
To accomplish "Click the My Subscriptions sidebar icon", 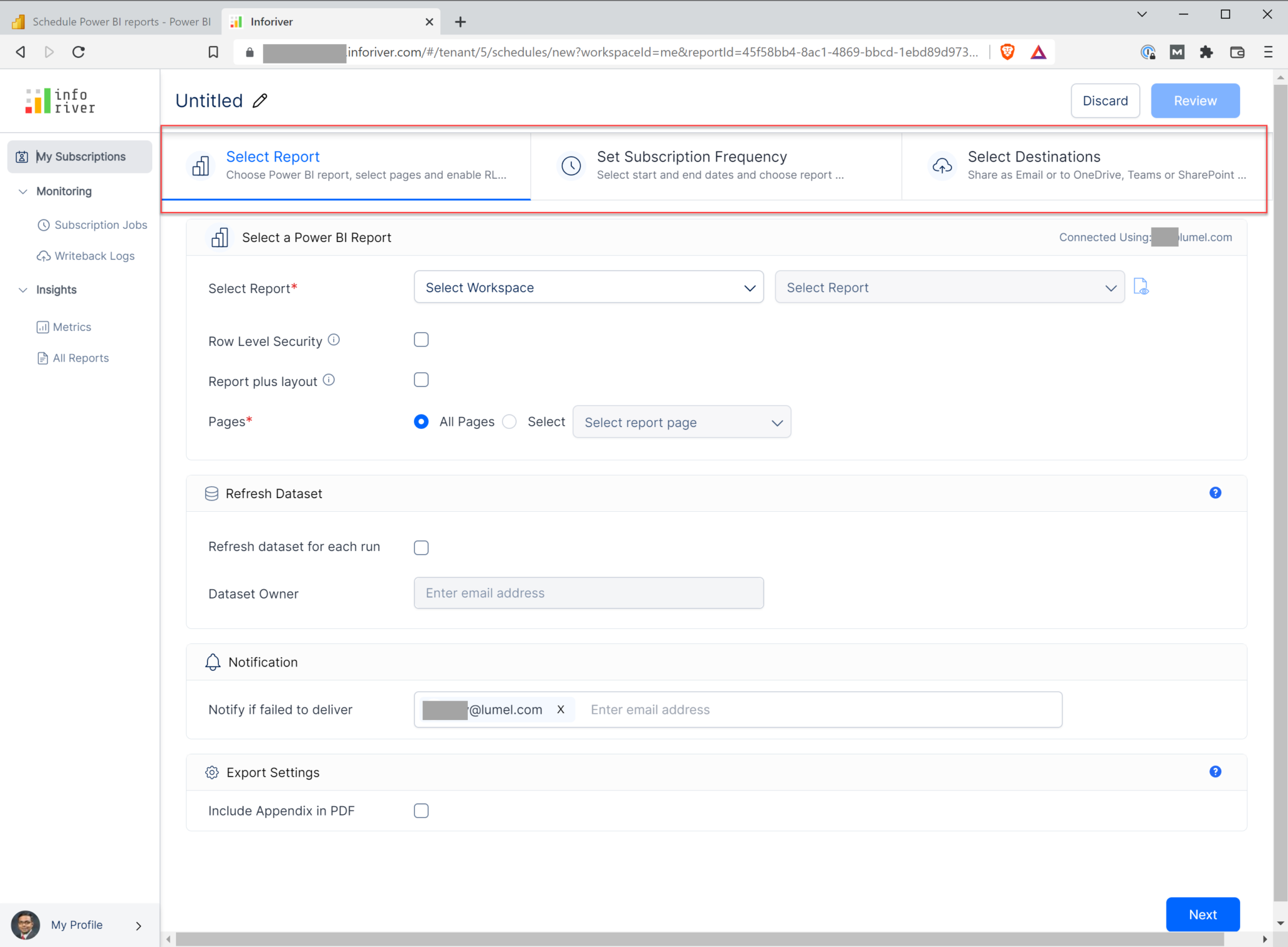I will click(23, 157).
